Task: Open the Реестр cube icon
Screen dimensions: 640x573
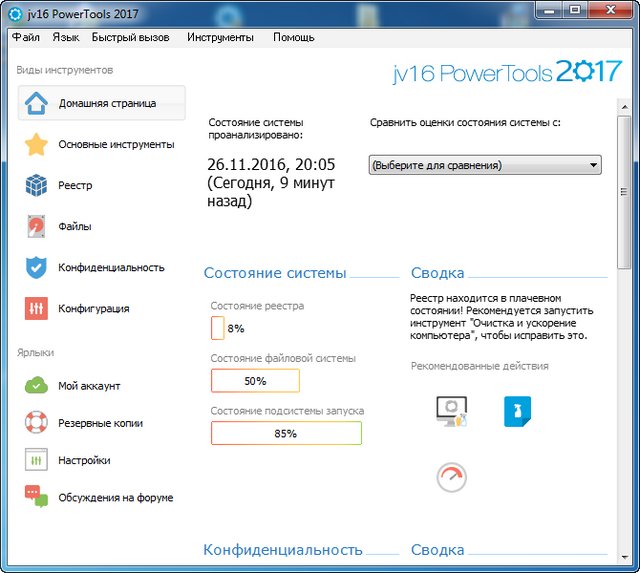Action: point(36,185)
